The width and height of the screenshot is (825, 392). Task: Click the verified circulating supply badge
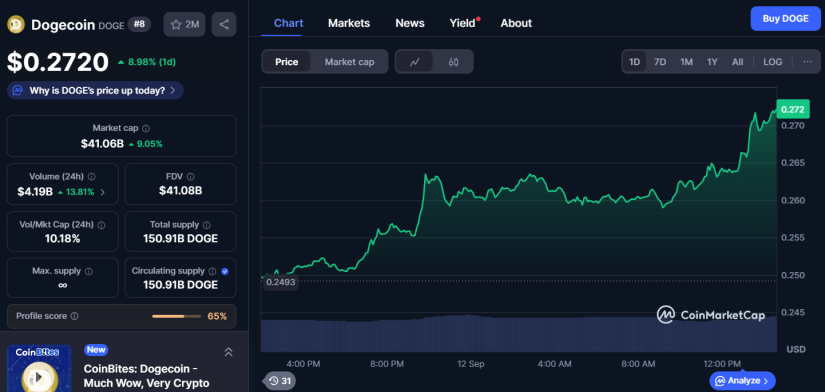pos(225,272)
